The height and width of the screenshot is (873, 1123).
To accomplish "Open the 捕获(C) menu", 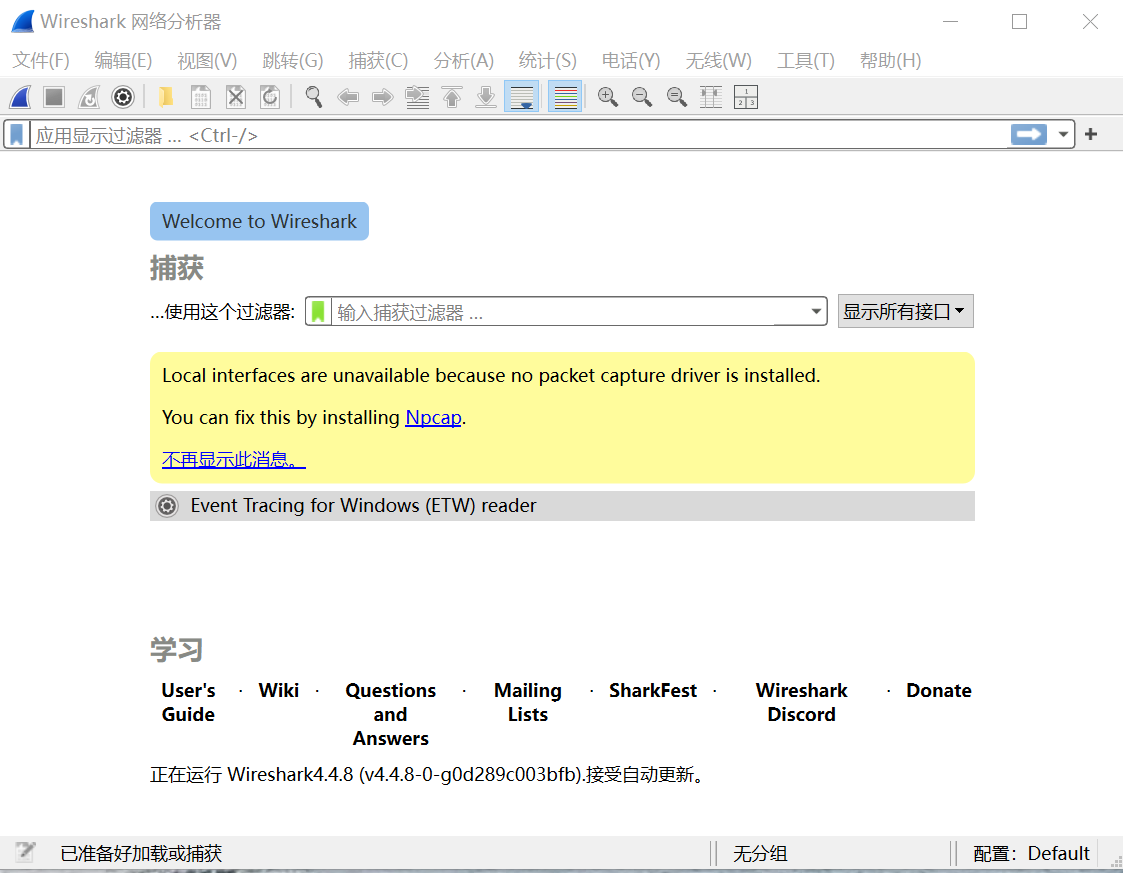I will pos(378,60).
